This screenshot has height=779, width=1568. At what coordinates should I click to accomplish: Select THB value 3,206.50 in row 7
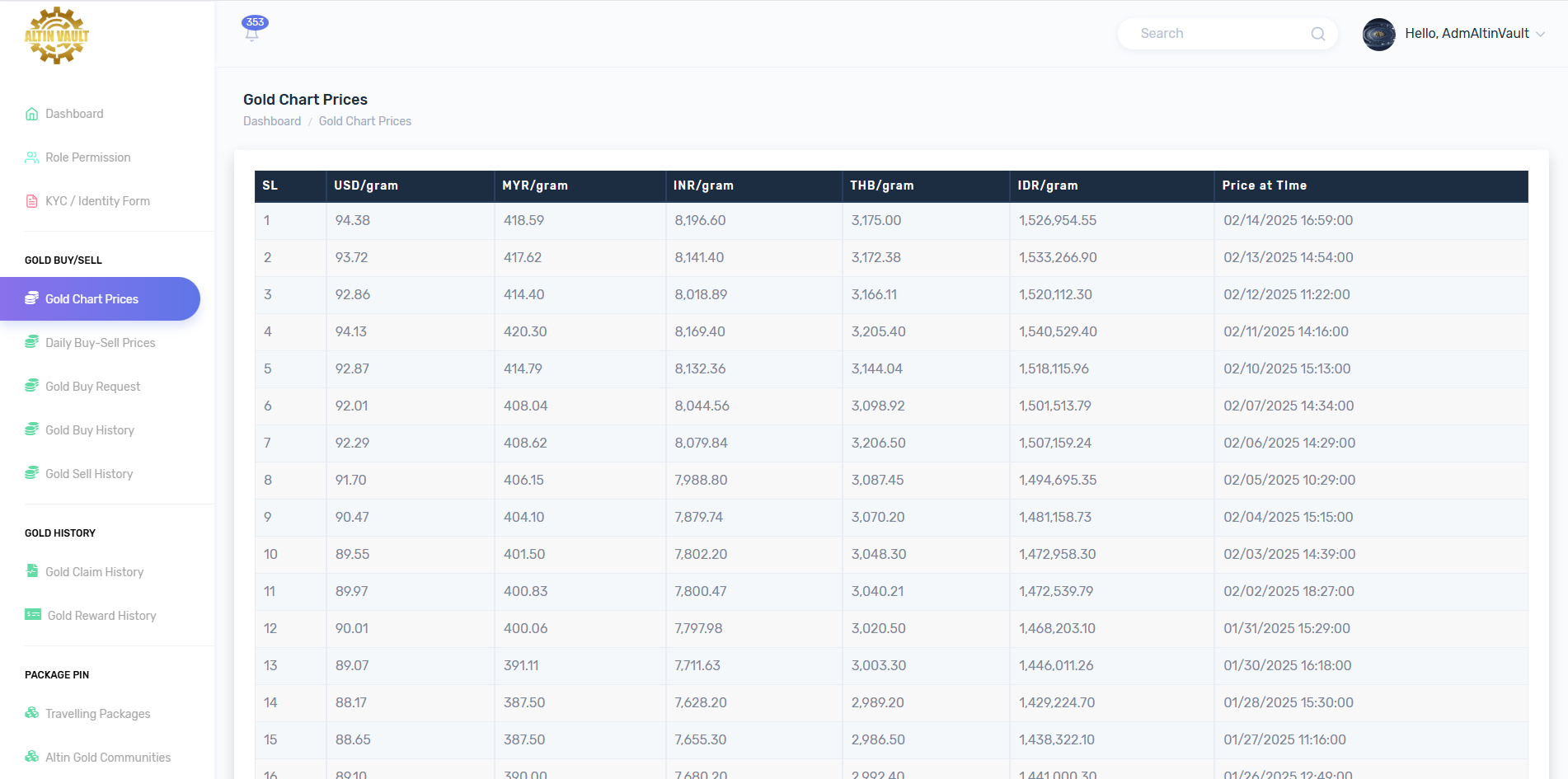tap(879, 443)
